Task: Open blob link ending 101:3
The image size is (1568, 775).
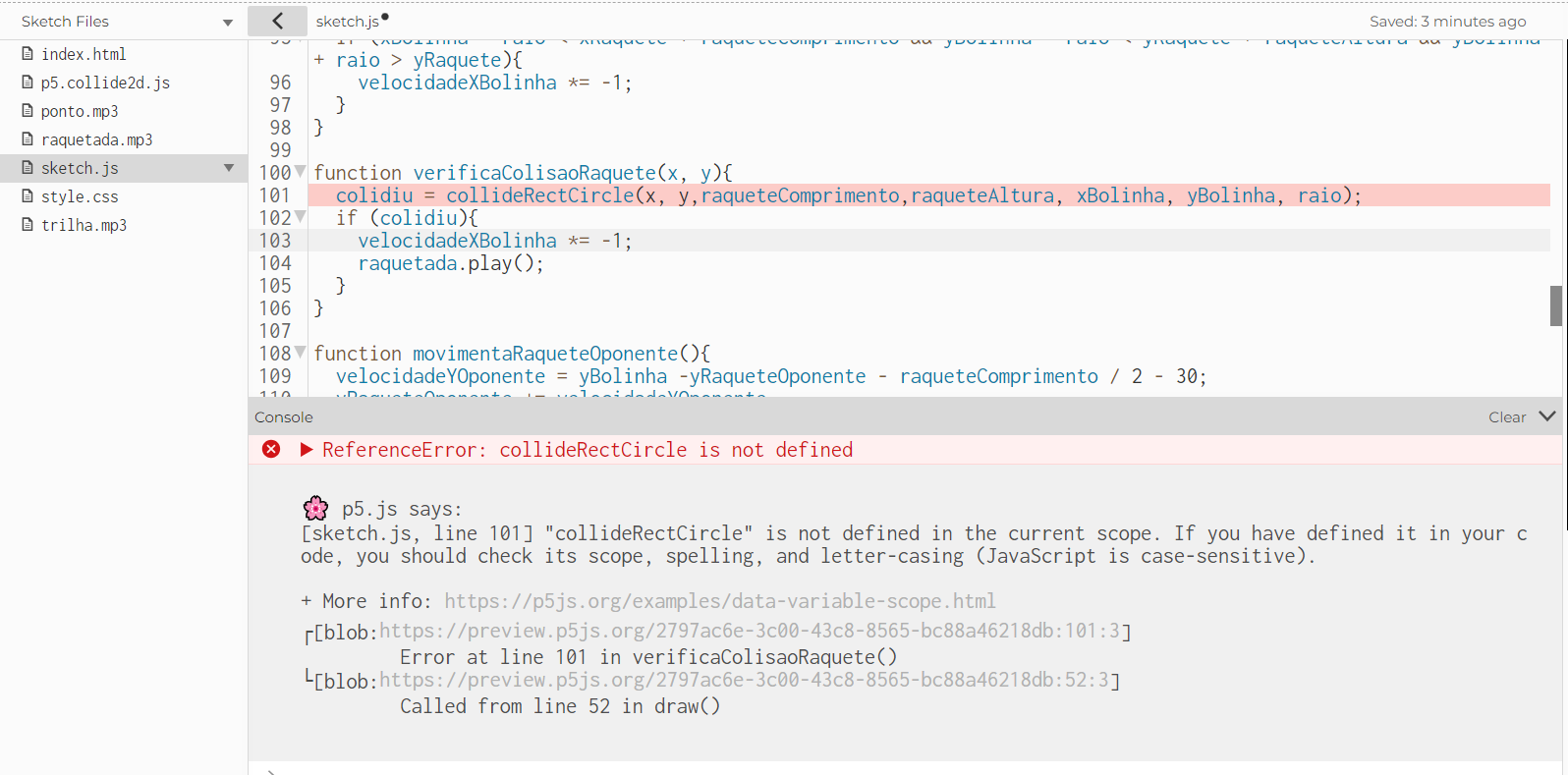Action: click(750, 632)
